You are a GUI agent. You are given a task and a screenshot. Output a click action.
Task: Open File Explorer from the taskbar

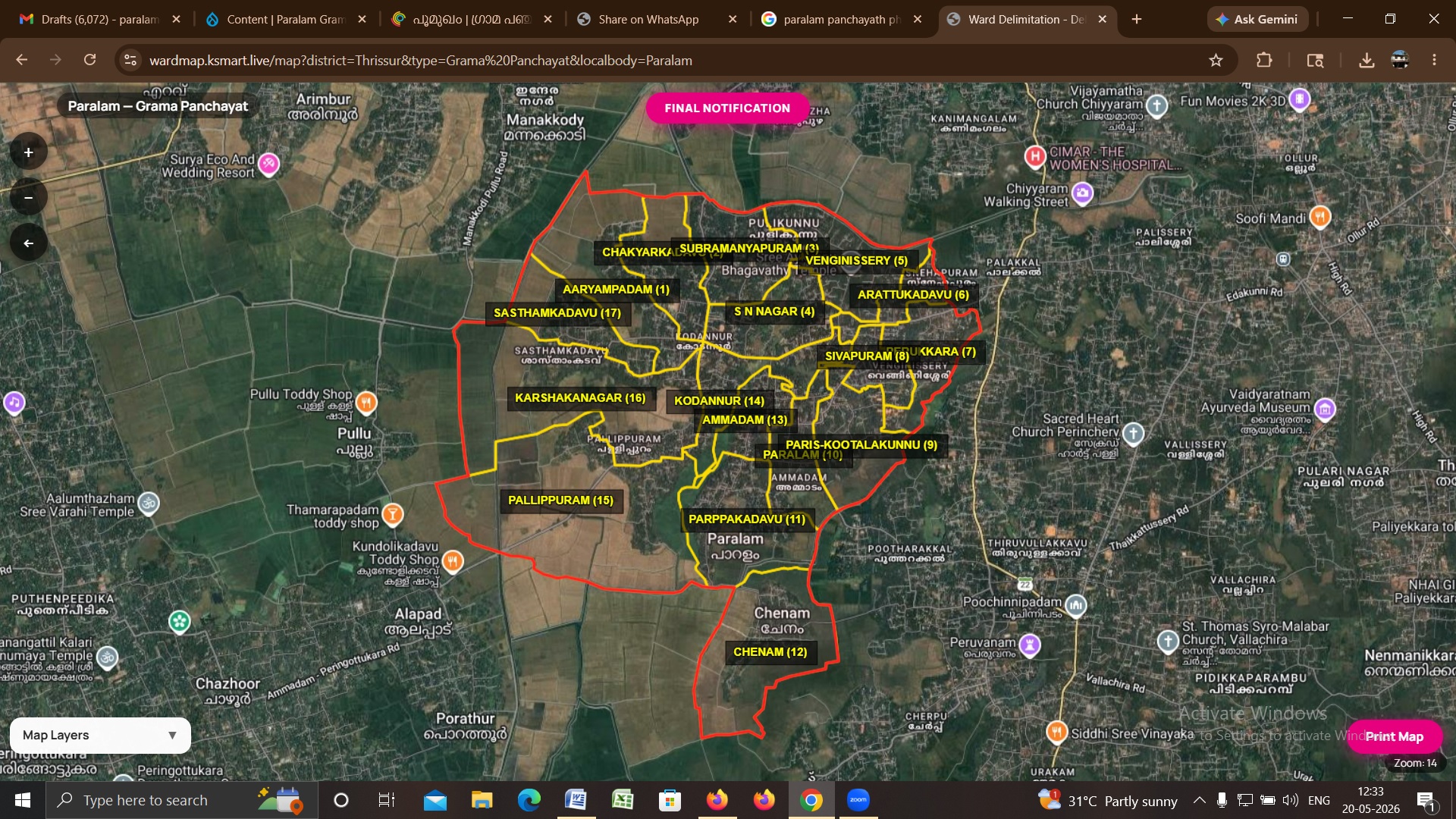coord(482,800)
